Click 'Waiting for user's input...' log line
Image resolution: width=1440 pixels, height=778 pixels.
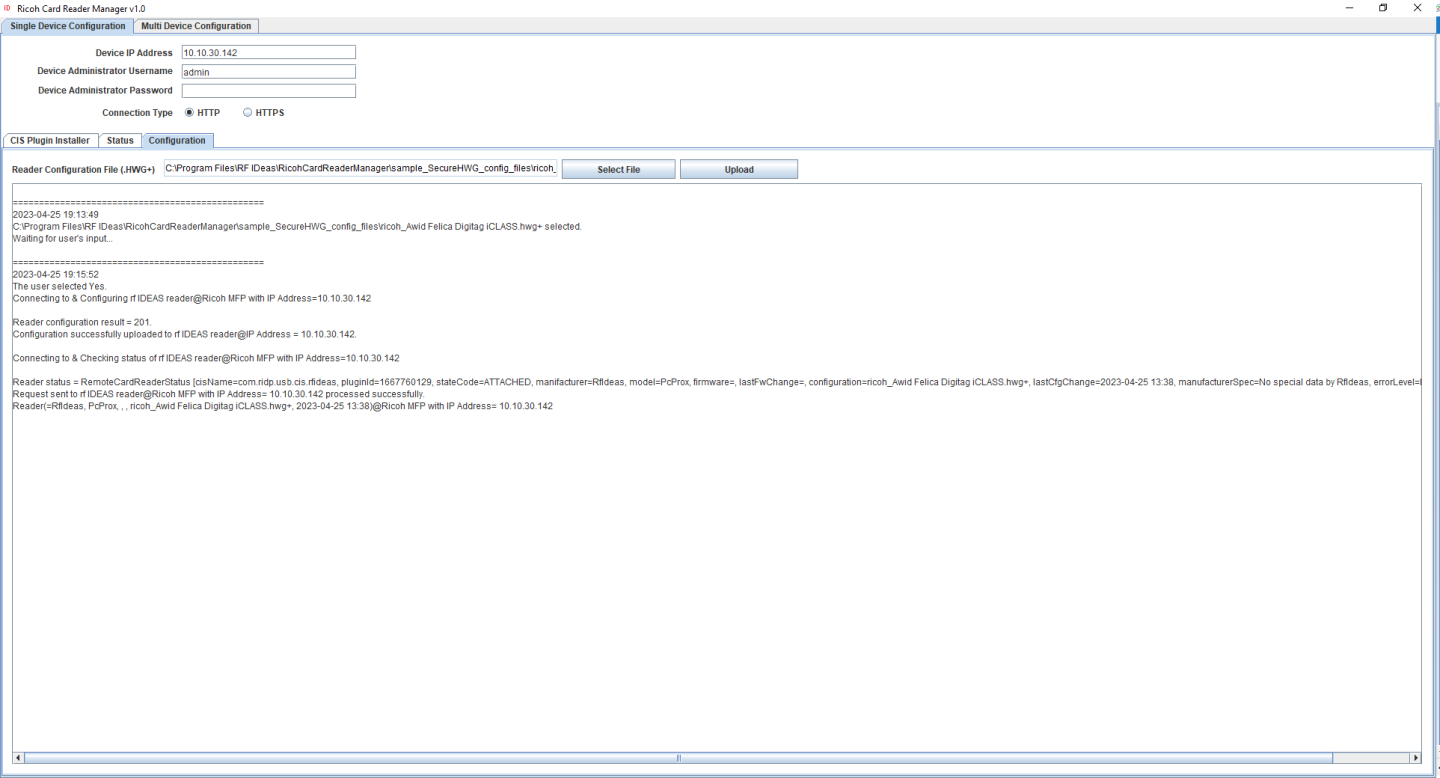pyautogui.click(x=62, y=239)
